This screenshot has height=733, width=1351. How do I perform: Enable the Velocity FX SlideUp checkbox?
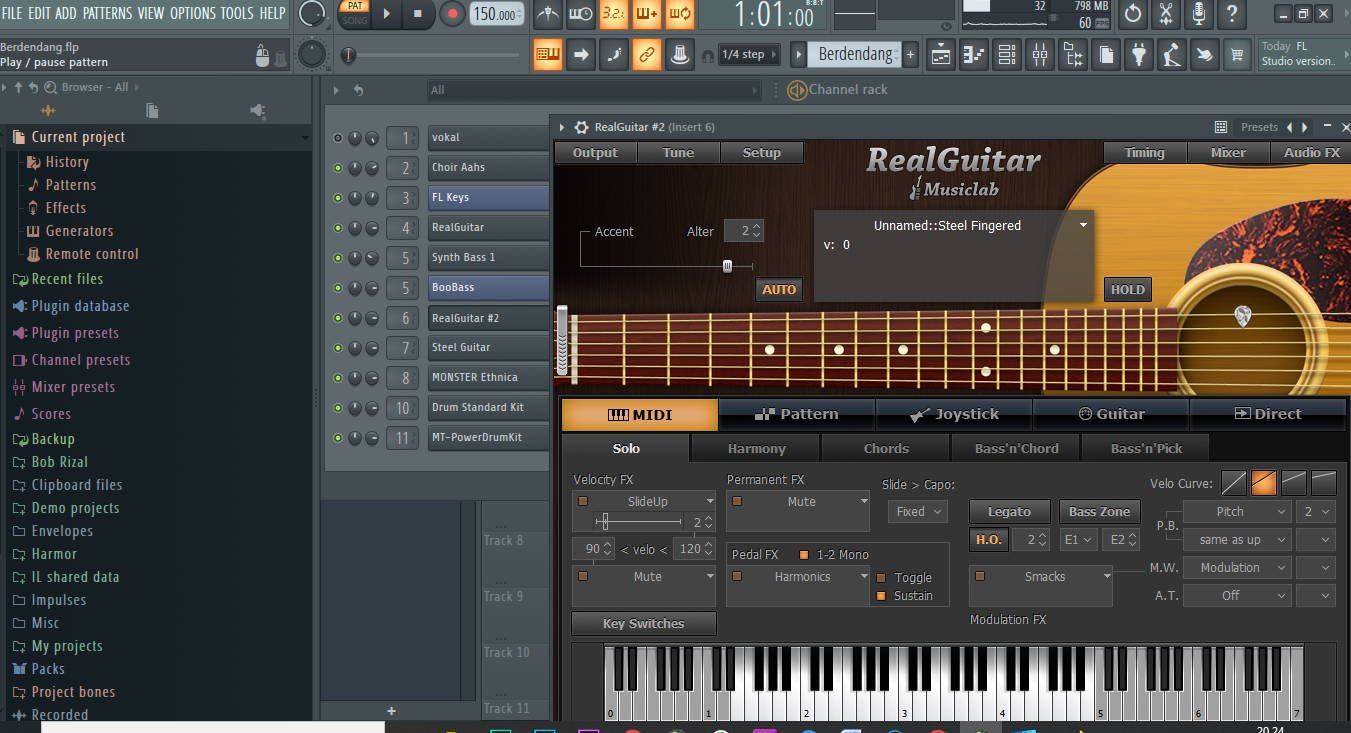[583, 501]
